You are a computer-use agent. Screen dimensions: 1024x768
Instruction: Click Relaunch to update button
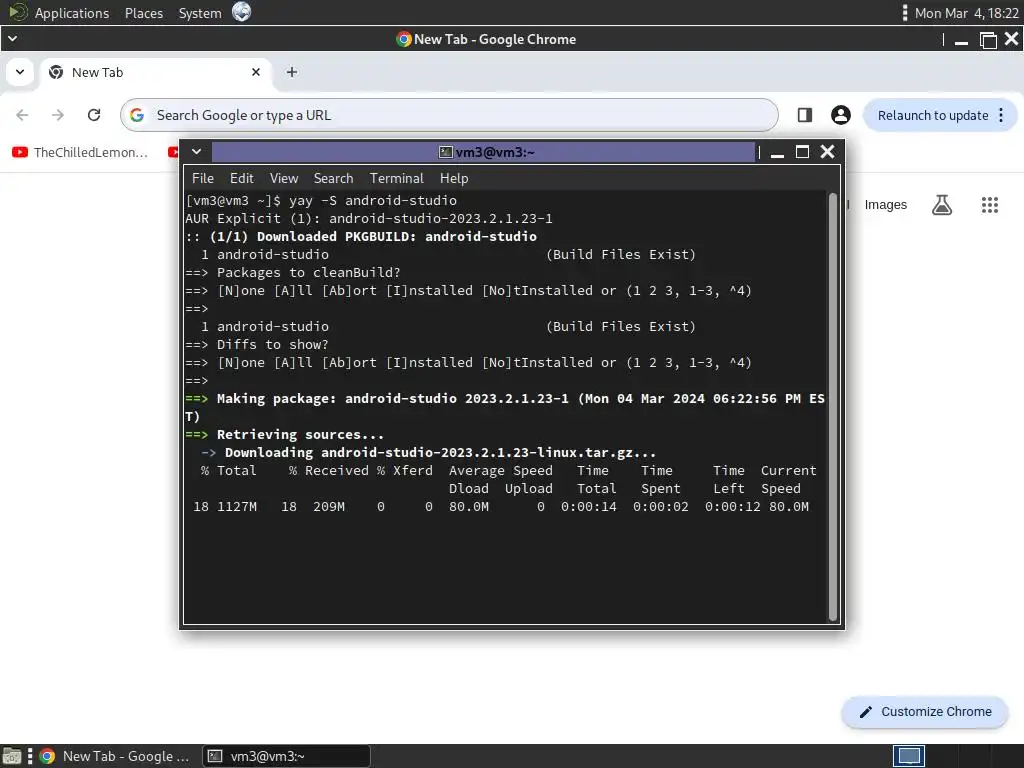coord(933,116)
